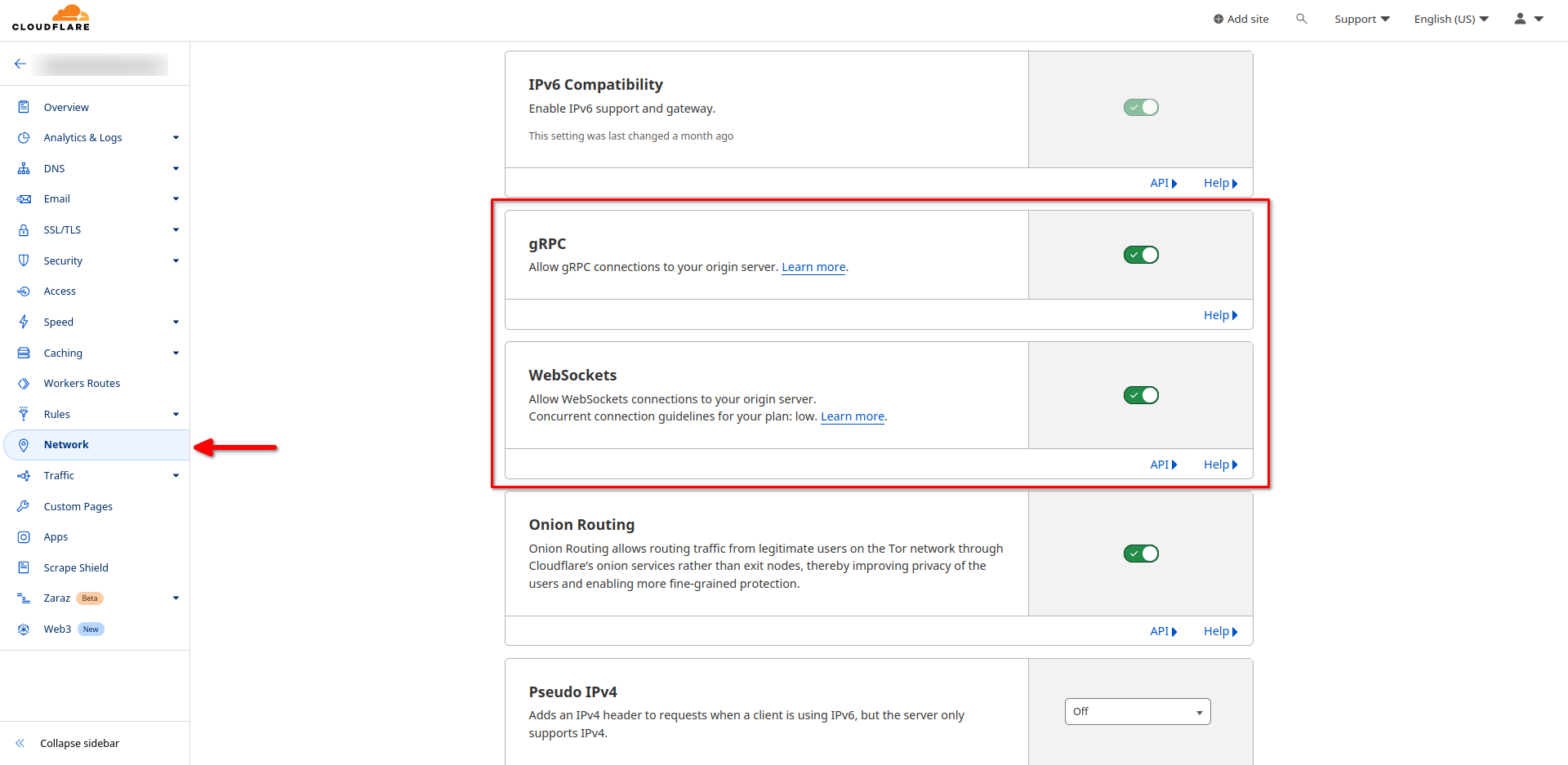Click the Add site button
Screen dimensions: 1568x765
coord(1241,19)
